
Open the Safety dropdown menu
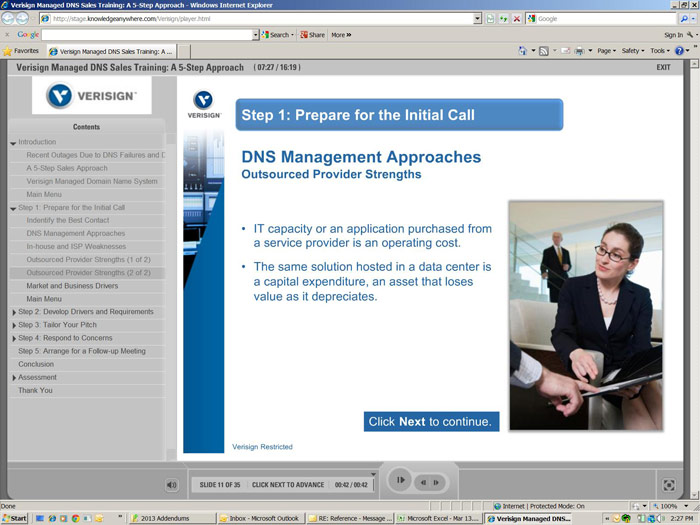pos(634,50)
